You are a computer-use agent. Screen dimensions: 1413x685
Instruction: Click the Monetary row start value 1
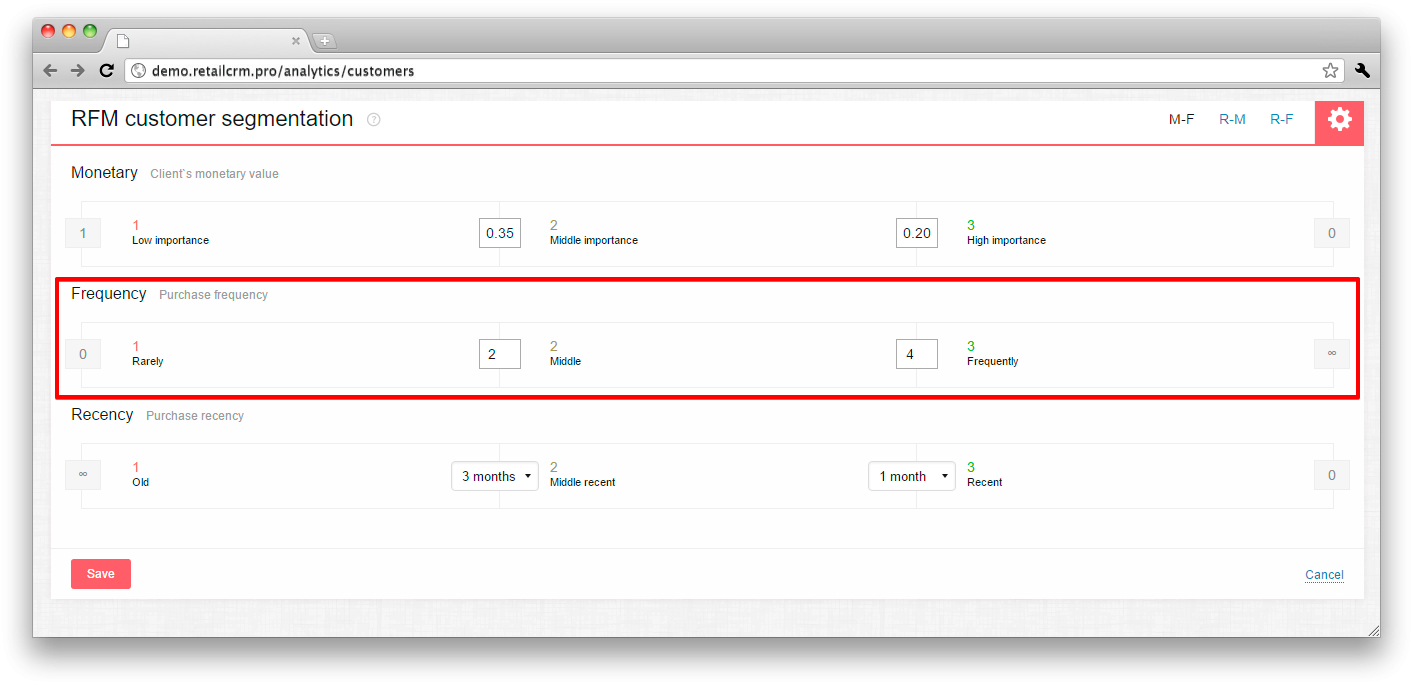pos(83,234)
